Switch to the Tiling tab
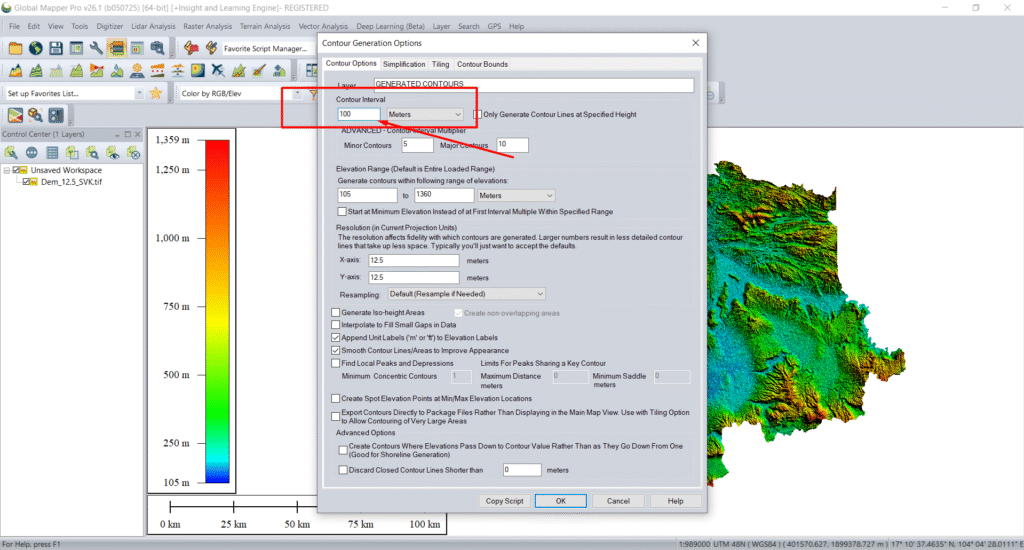1024x550 pixels. tap(440, 64)
